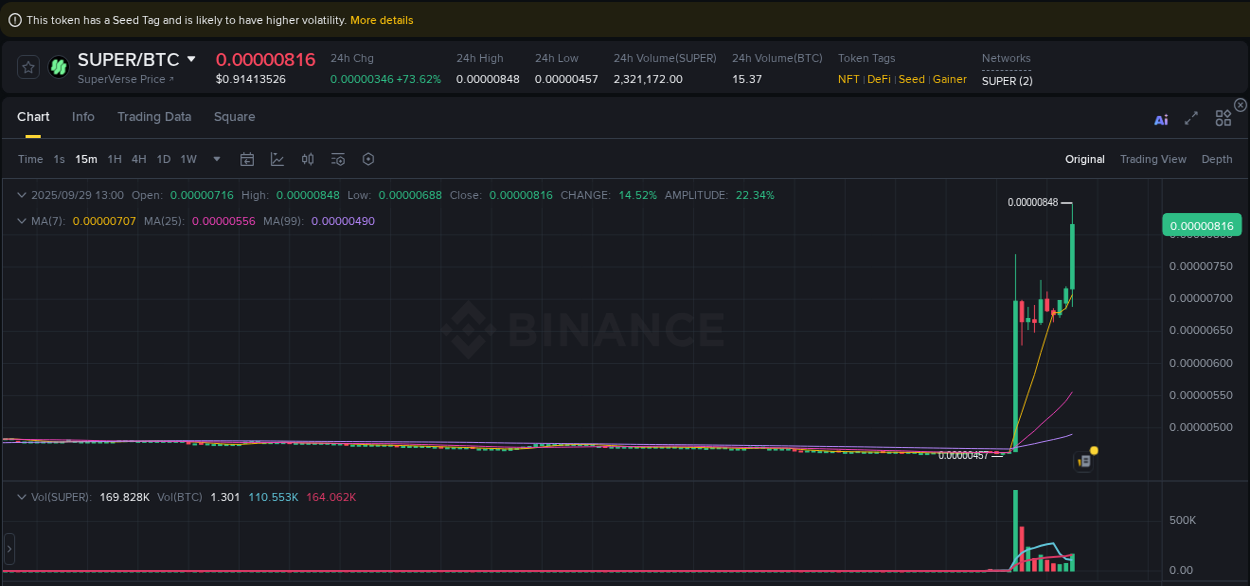
Task: Open the widgets layout panel
Action: click(1222, 117)
